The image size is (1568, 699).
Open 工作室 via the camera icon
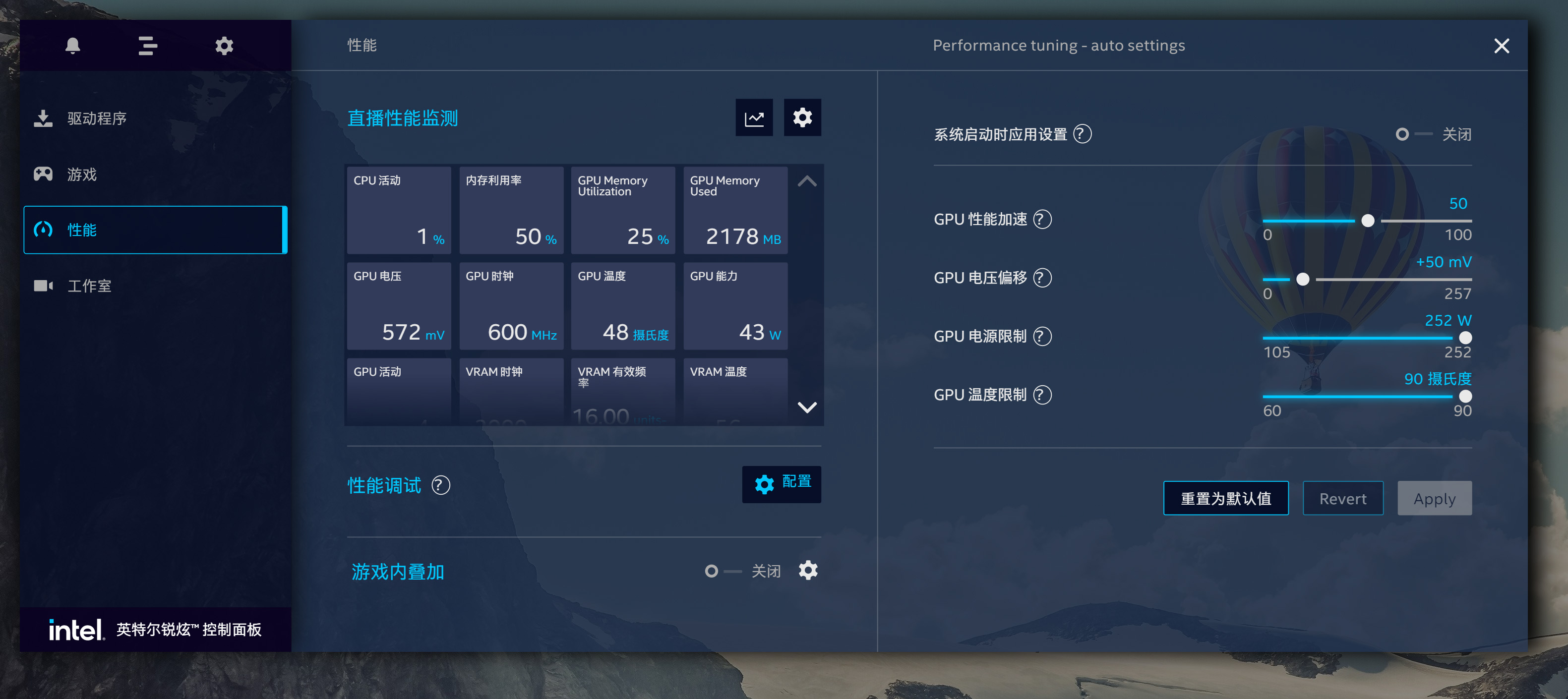(42, 286)
